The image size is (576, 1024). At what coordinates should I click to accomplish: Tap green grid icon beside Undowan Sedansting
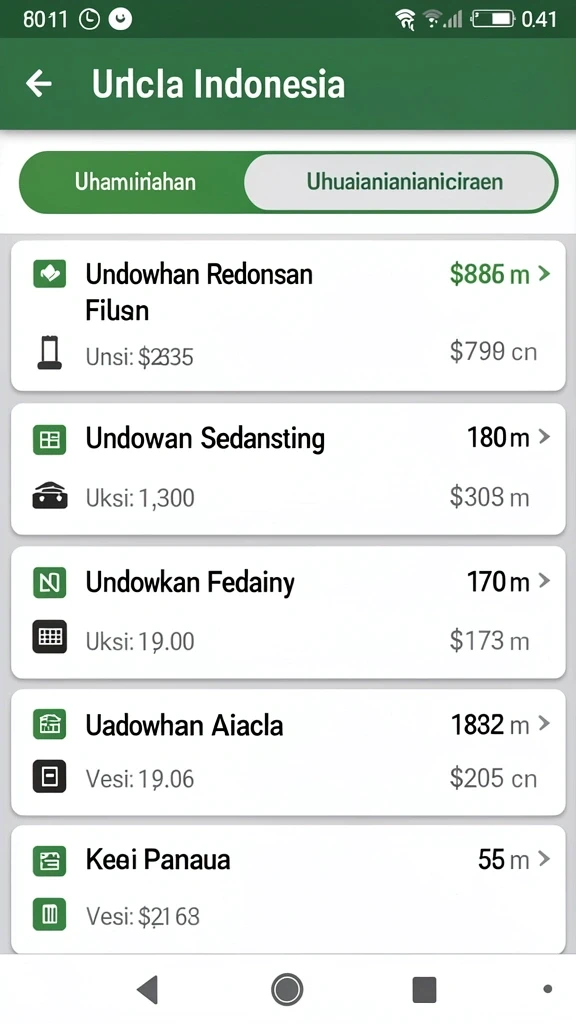50,440
